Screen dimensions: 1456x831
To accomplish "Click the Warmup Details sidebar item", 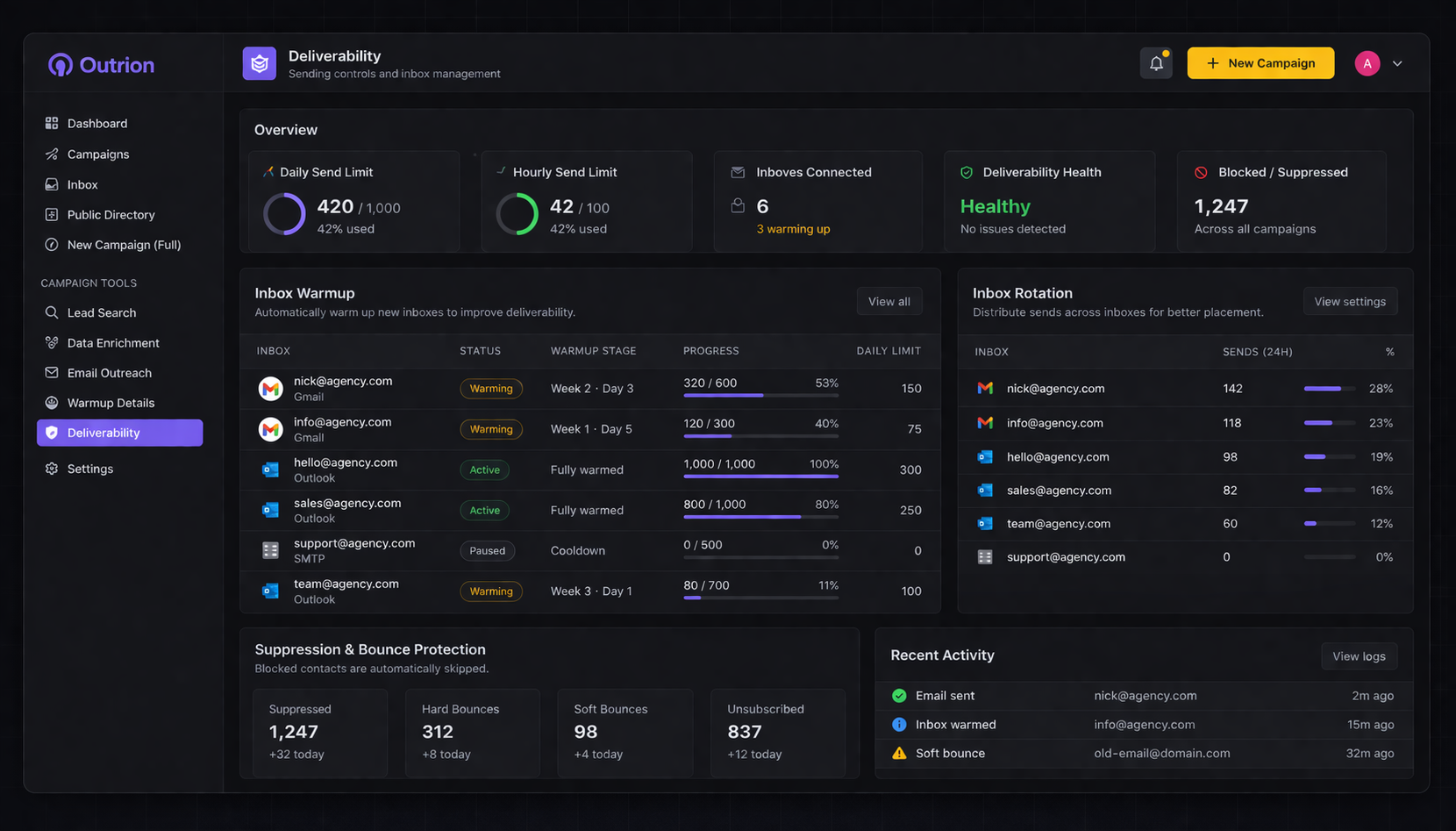I will (111, 402).
